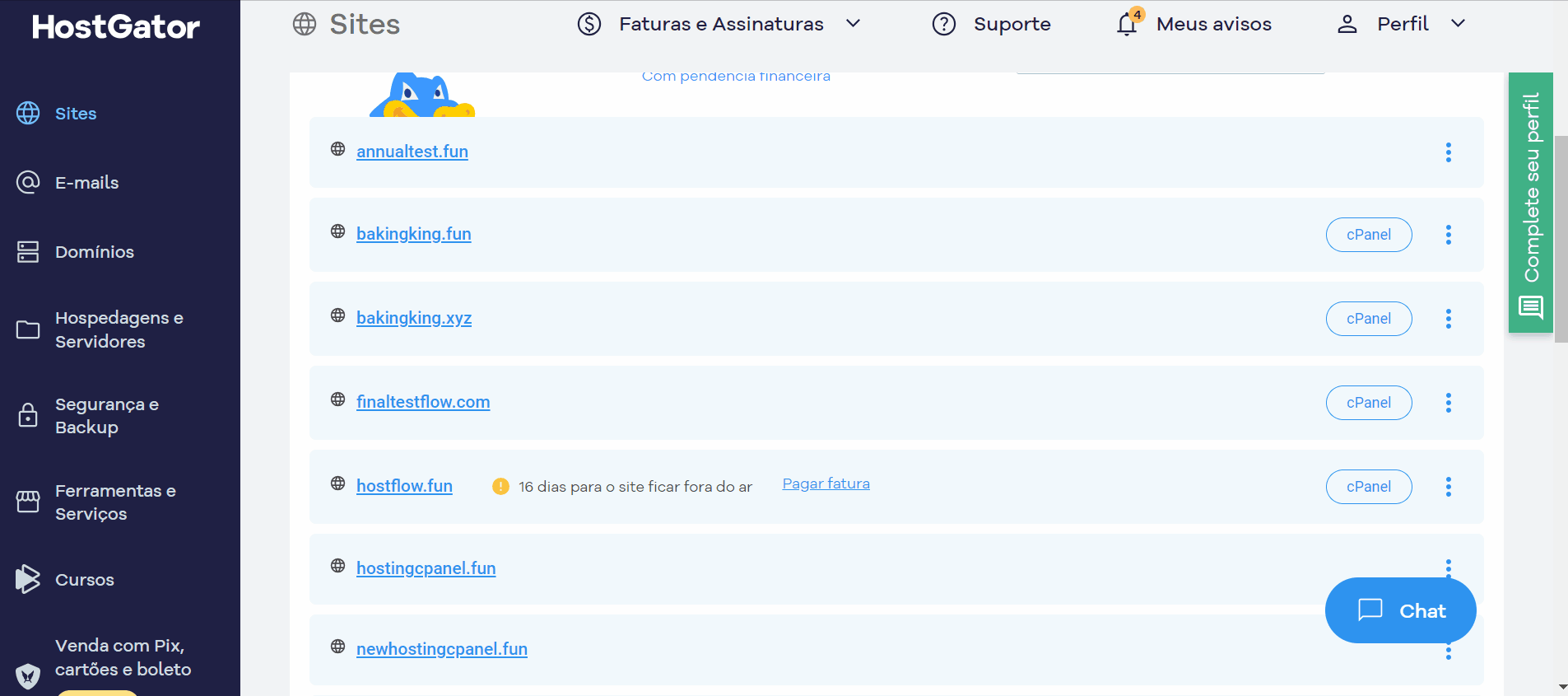Open cPanel for bakingking.fun
The height and width of the screenshot is (696, 1568).
click(1369, 235)
